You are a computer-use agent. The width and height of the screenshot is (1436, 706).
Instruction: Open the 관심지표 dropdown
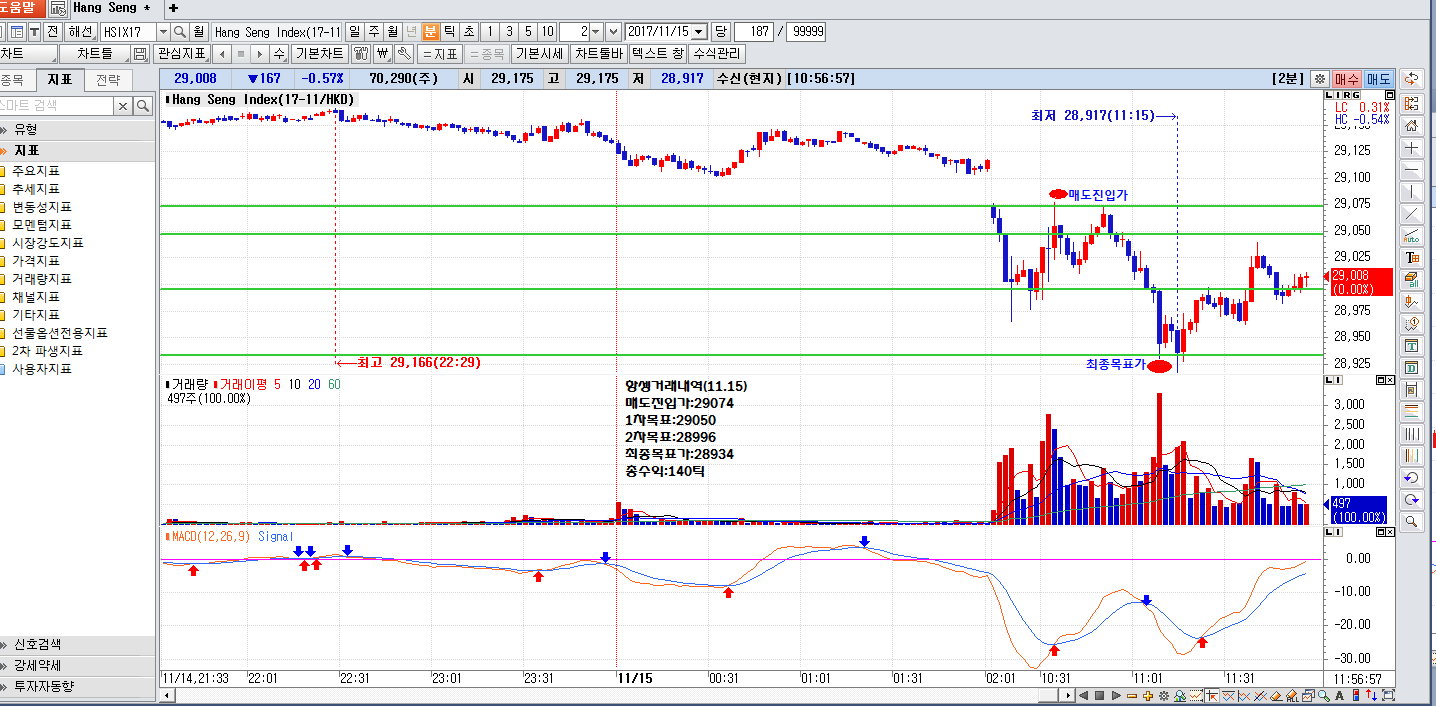pos(181,53)
